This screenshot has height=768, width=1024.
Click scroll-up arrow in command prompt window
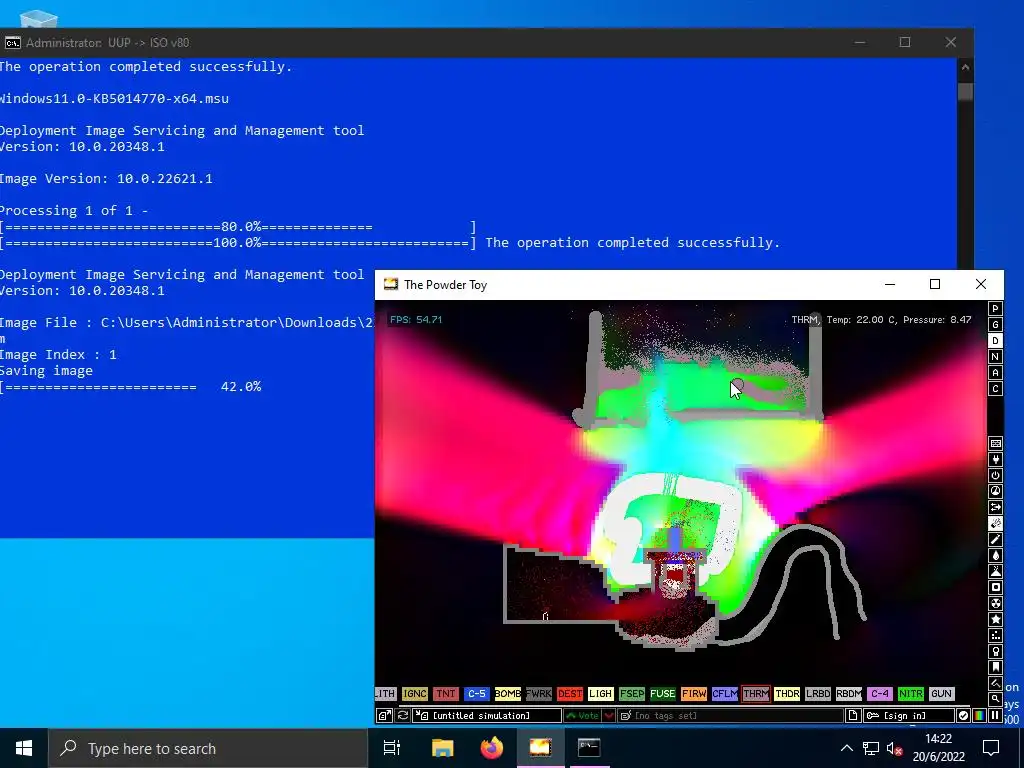coord(965,67)
